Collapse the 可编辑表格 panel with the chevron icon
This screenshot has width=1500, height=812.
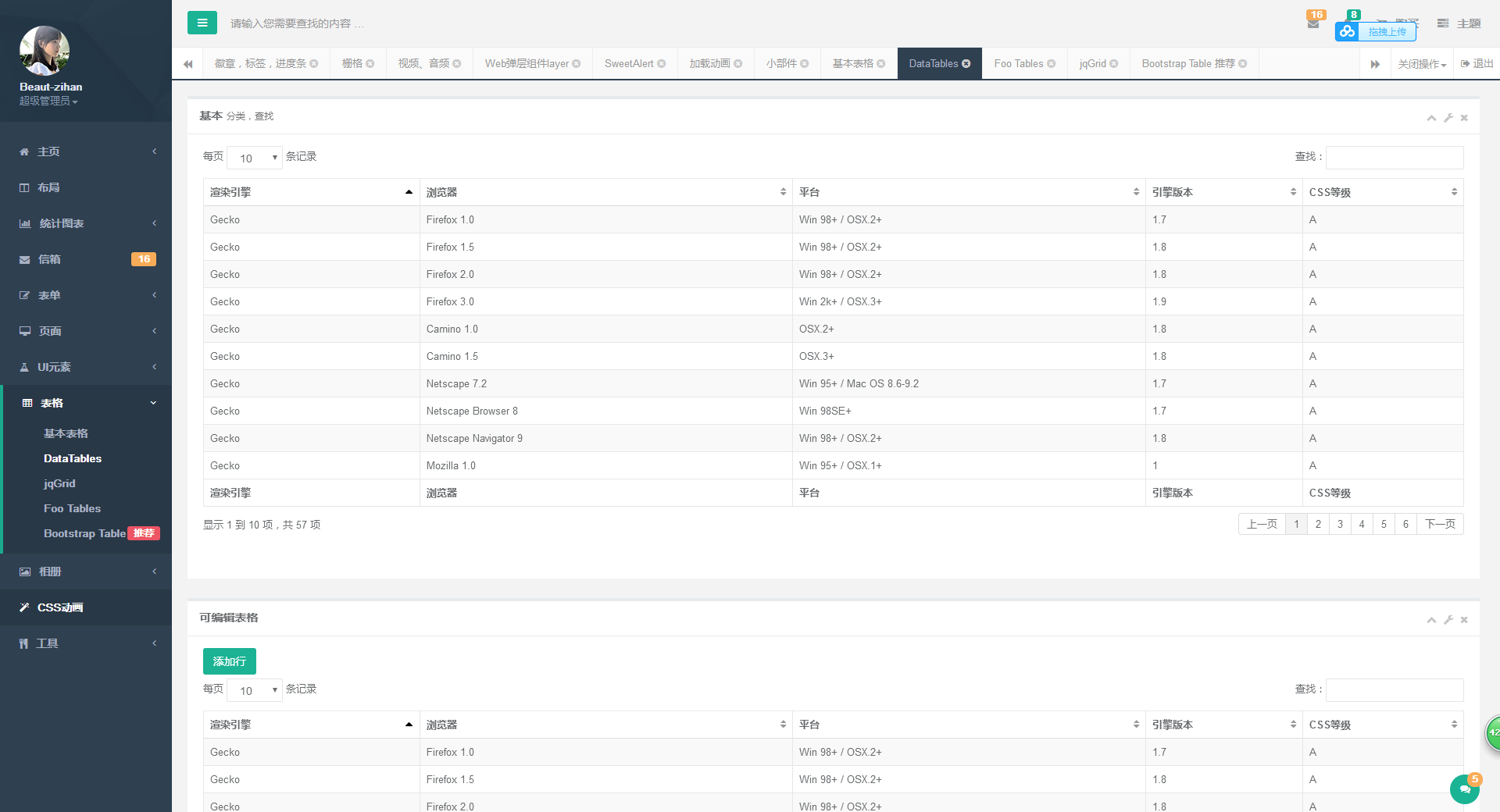pos(1431,620)
